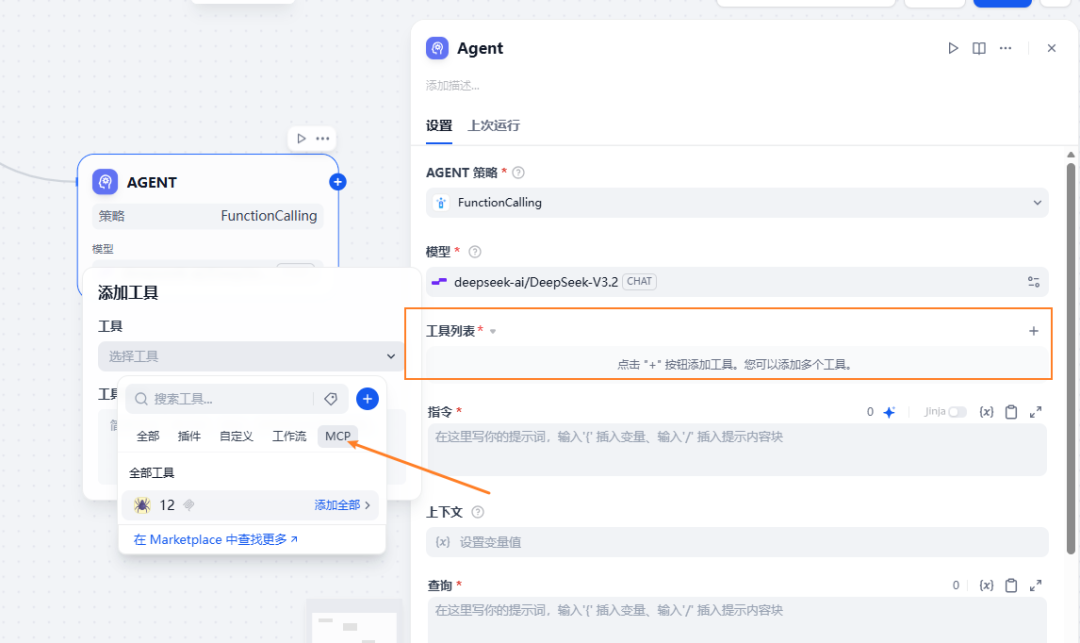Show help for AGENT 策略

click(519, 173)
